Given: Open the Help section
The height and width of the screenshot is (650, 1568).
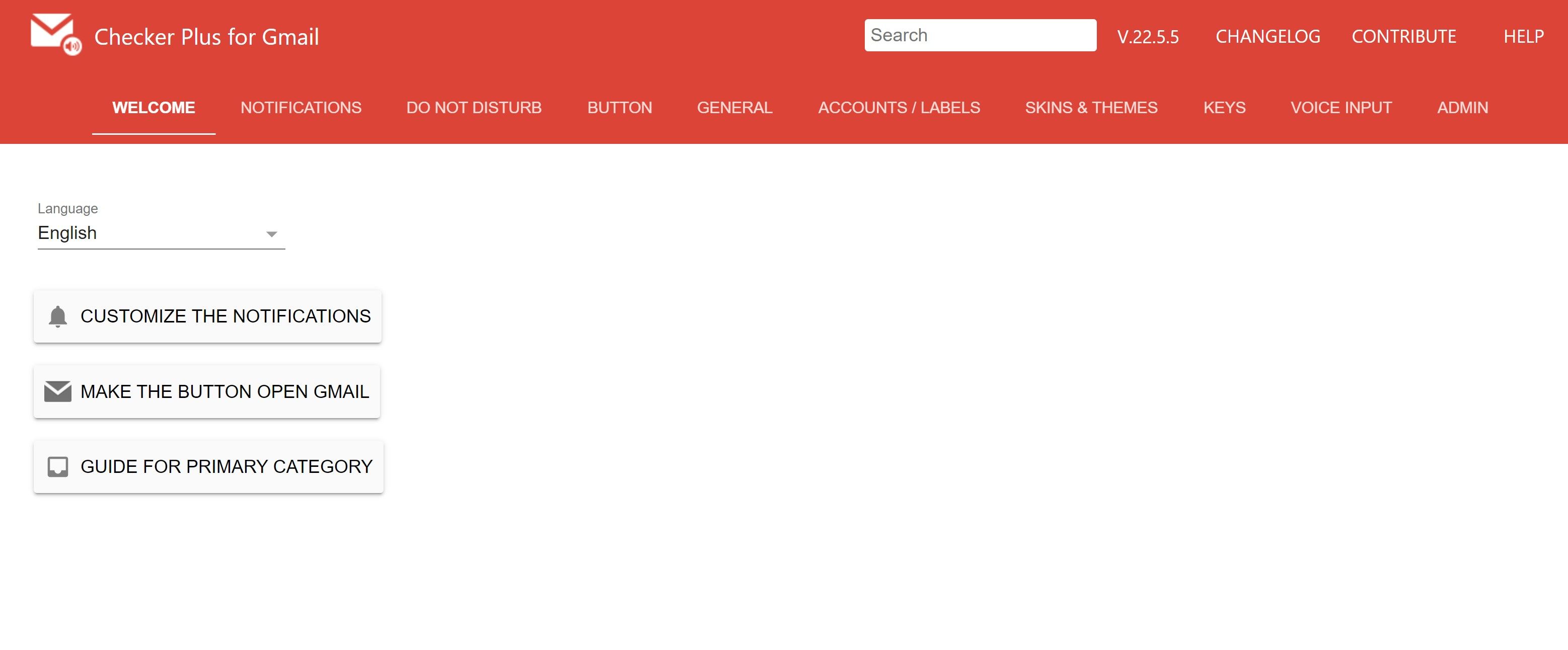Looking at the screenshot, I should tap(1524, 36).
